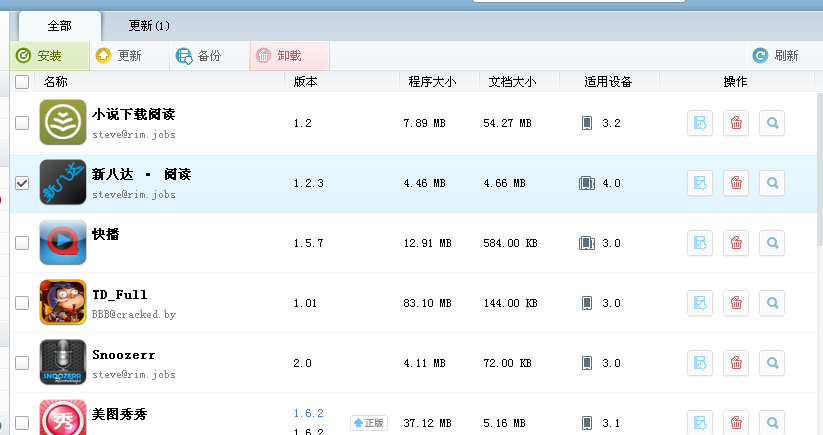Click the red uninstall icon for 新八达 阅读
Viewport: 823px width, 435px height.
[736, 183]
